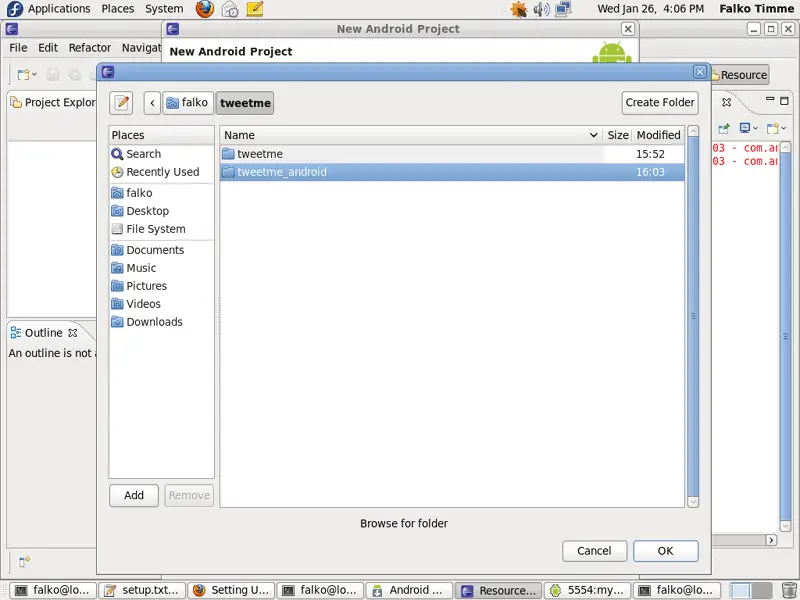Click the Eclipse New wizard toolbar icon
Viewport: 800px width, 600px height.
pyautogui.click(x=23, y=75)
